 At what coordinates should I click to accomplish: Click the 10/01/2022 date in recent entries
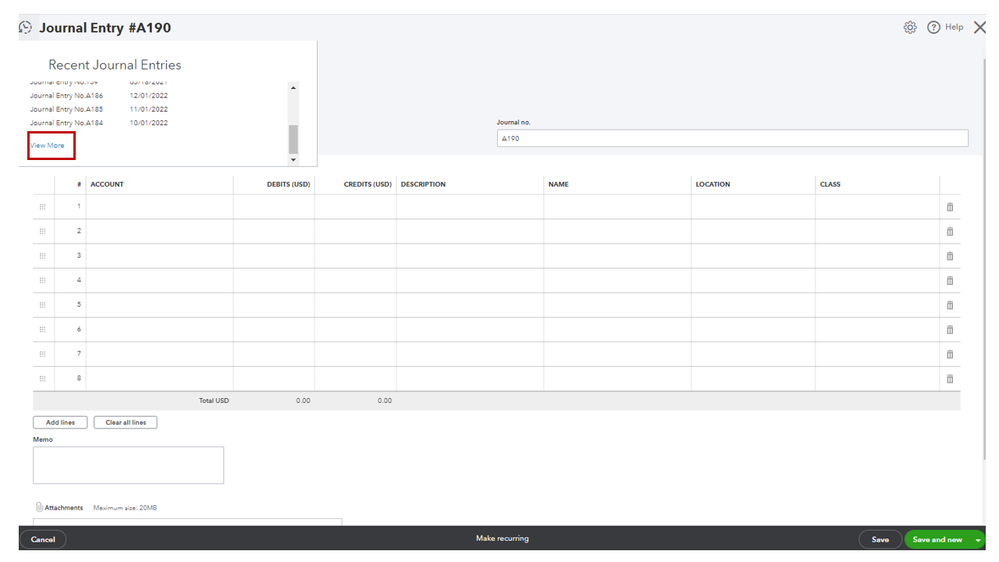pyautogui.click(x=148, y=123)
